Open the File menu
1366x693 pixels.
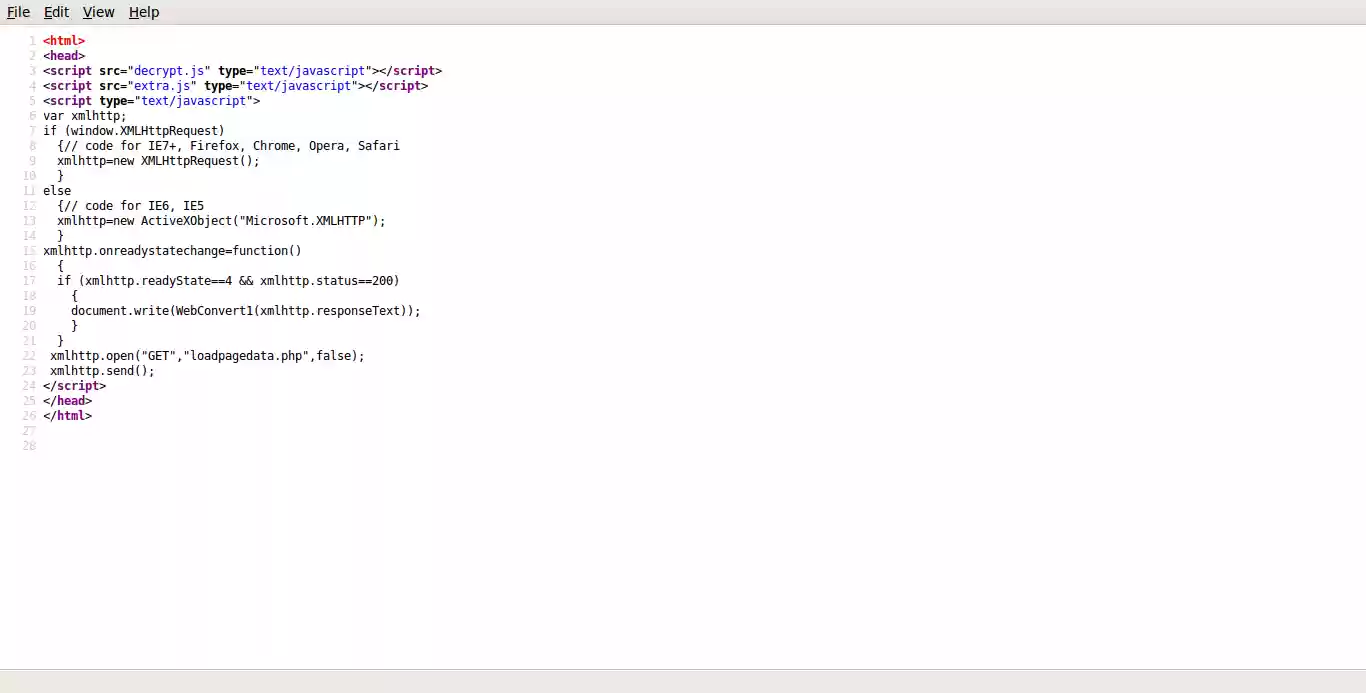pyautogui.click(x=18, y=12)
